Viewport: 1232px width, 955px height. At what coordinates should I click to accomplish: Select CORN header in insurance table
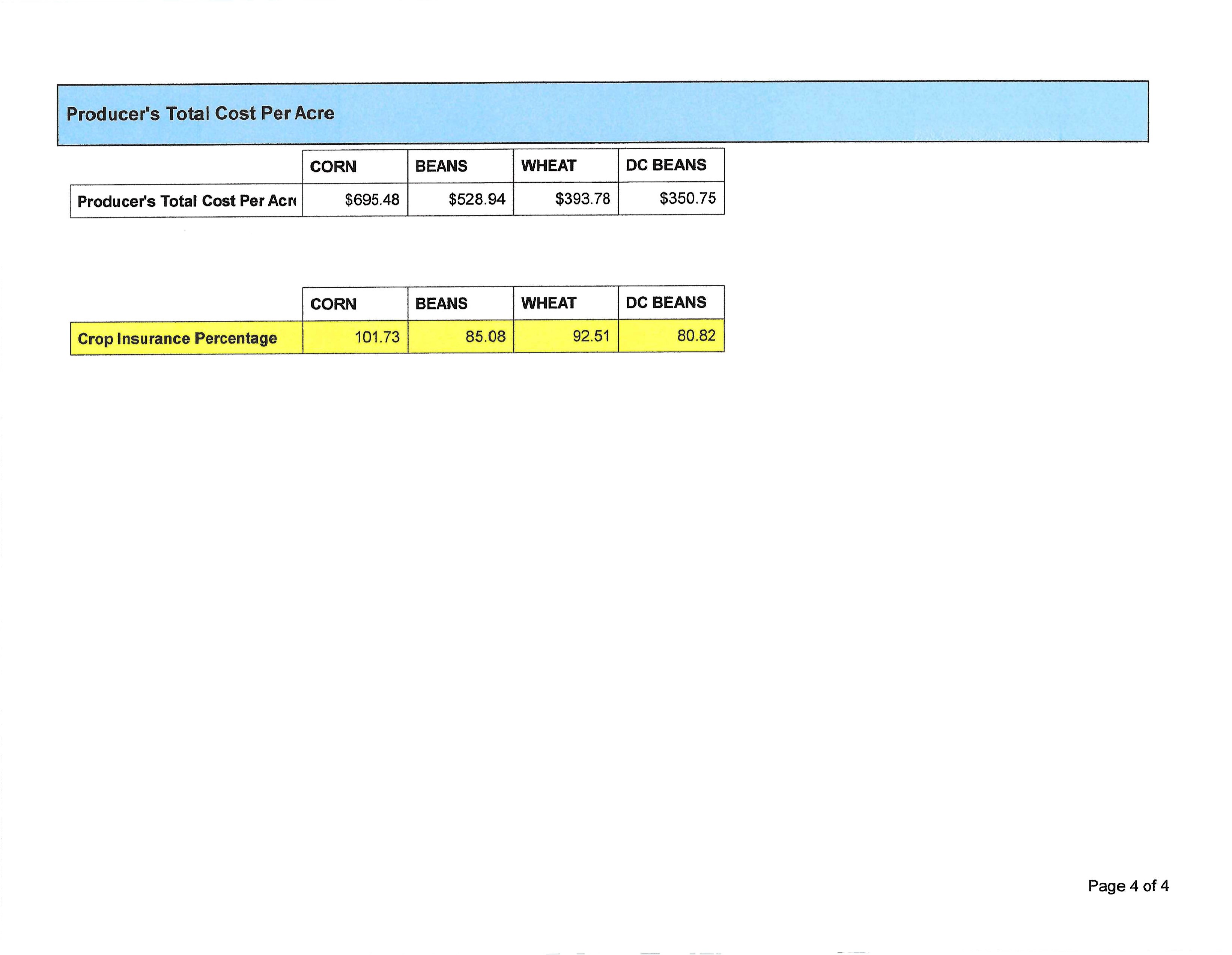(333, 304)
